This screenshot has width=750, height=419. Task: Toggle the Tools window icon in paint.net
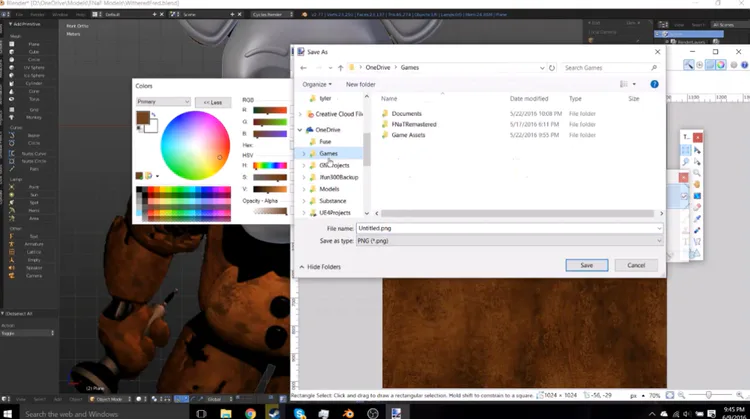(x=688, y=65)
